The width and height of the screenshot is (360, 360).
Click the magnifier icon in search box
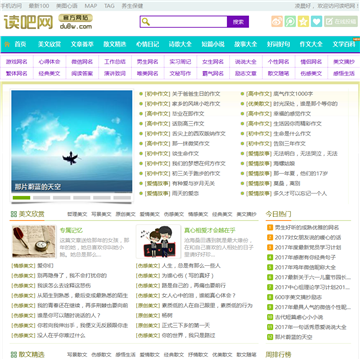pos(146,22)
